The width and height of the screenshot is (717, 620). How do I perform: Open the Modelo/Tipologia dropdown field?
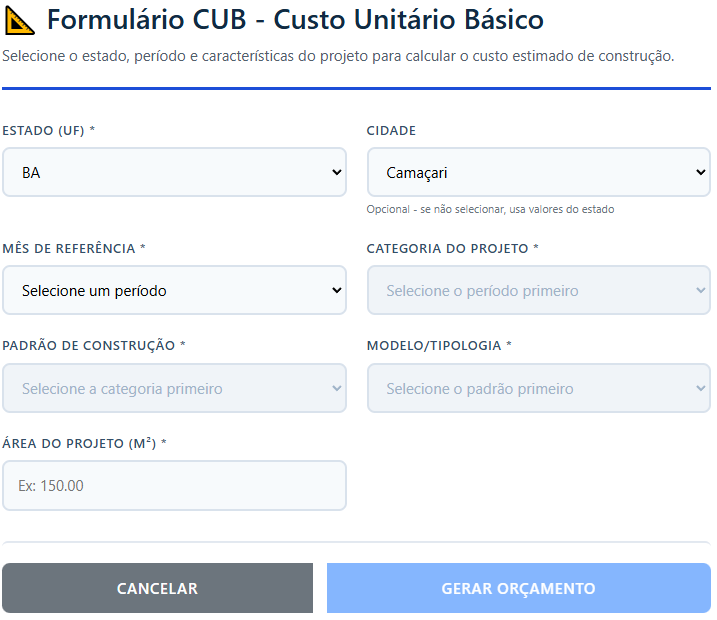pos(538,388)
